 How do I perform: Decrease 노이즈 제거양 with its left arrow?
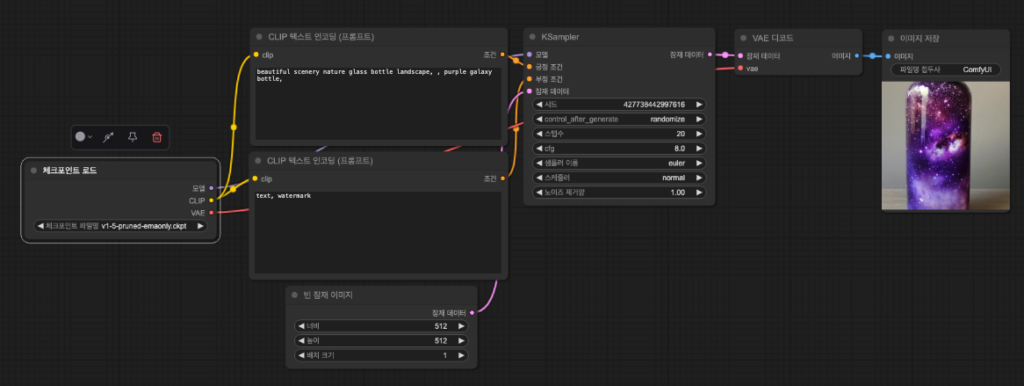click(x=539, y=192)
